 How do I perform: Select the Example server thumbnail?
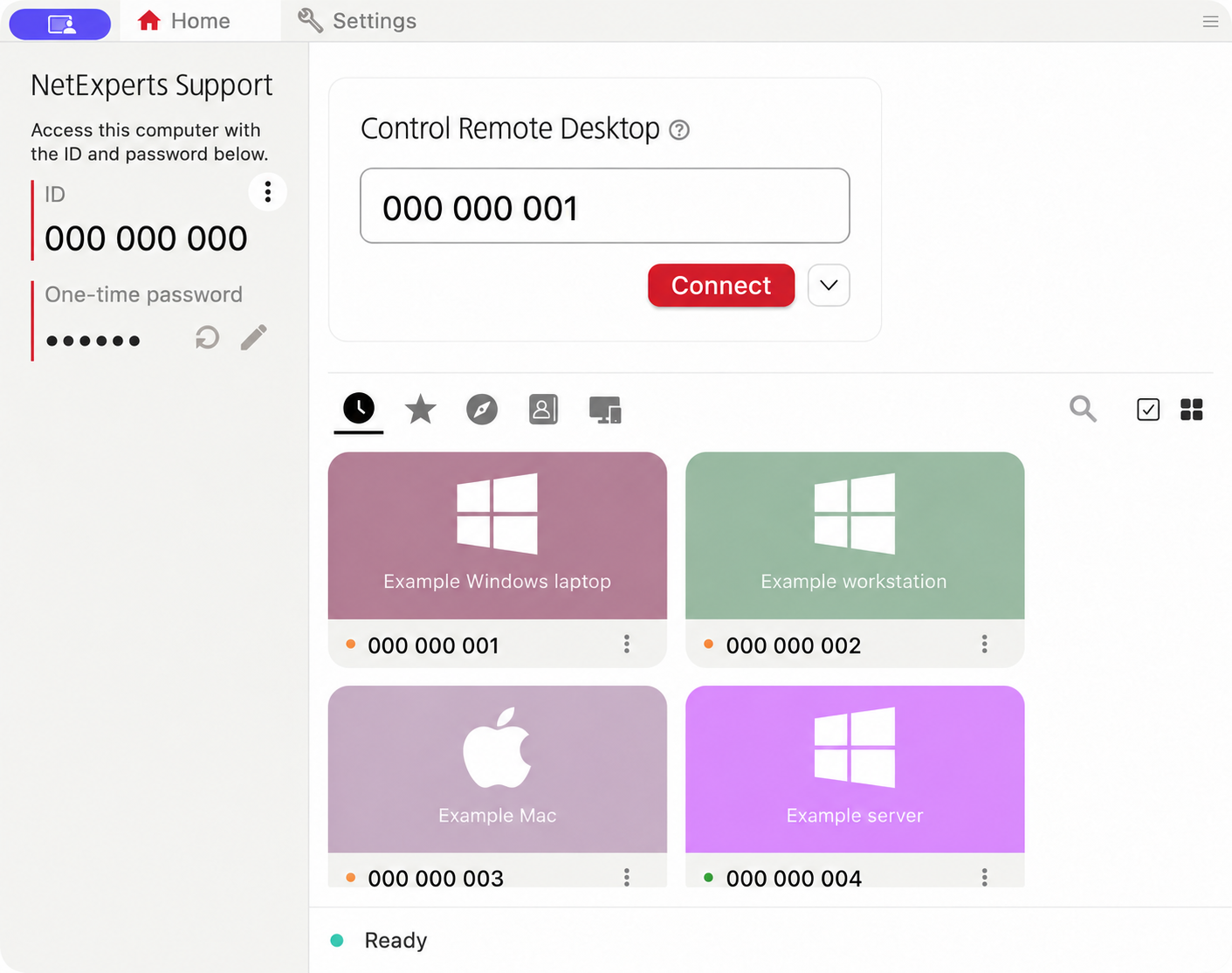point(855,769)
